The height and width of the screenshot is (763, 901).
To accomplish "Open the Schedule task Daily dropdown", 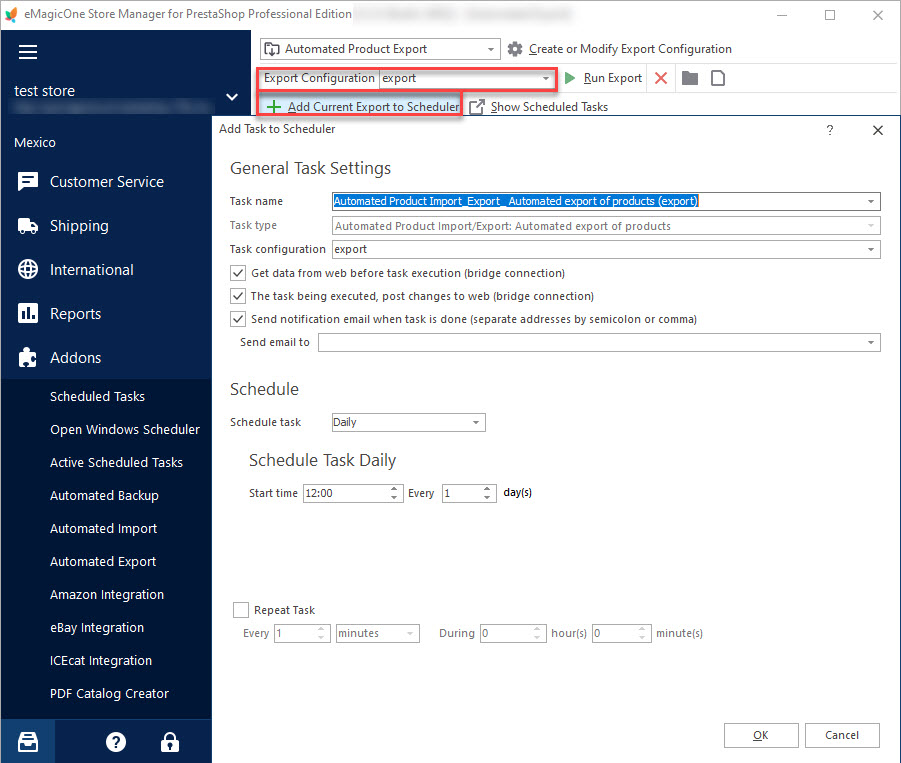I will pos(476,422).
